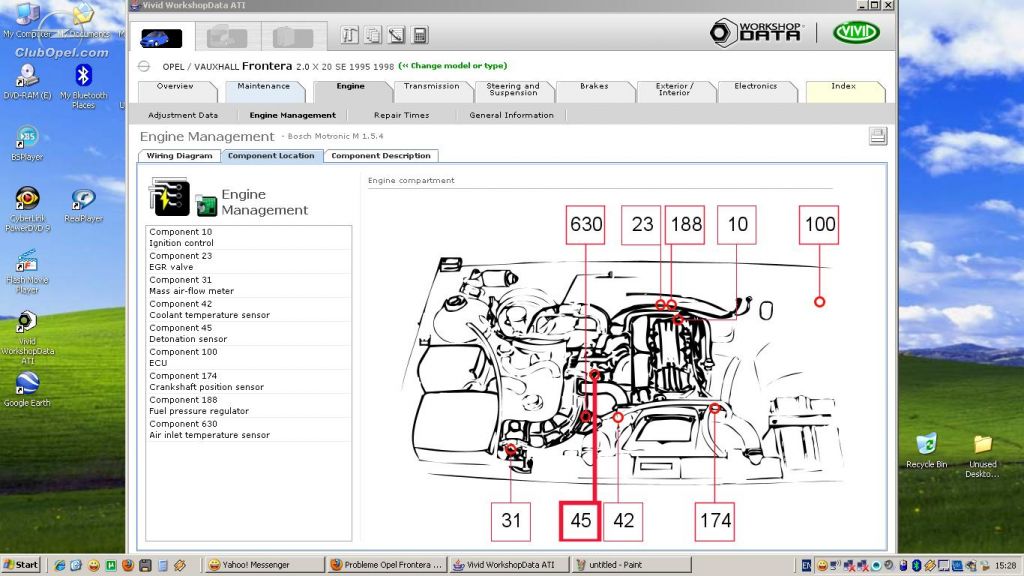Click the 174 label box in the diagram
The width and height of the screenshot is (1024, 576).
pos(715,520)
